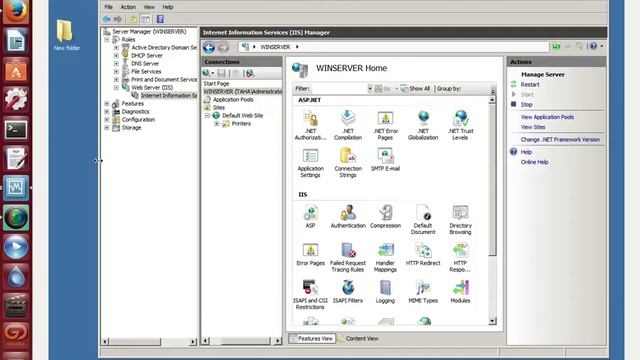The width and height of the screenshot is (640, 360).
Task: Open ISAPI and CGI Restrictions
Action: pos(310,295)
